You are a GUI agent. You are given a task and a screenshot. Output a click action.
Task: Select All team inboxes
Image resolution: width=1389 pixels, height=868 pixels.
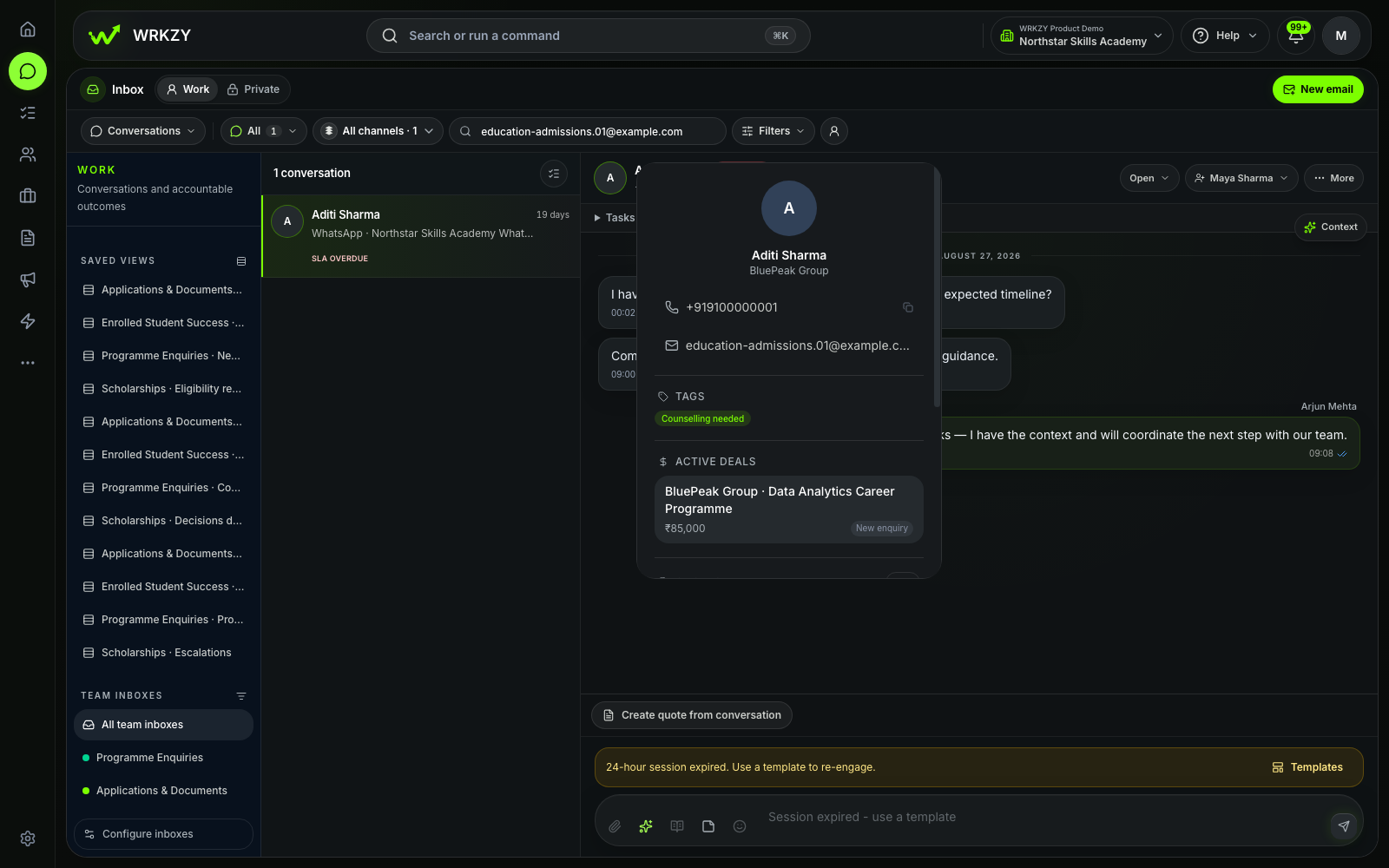coord(163,725)
